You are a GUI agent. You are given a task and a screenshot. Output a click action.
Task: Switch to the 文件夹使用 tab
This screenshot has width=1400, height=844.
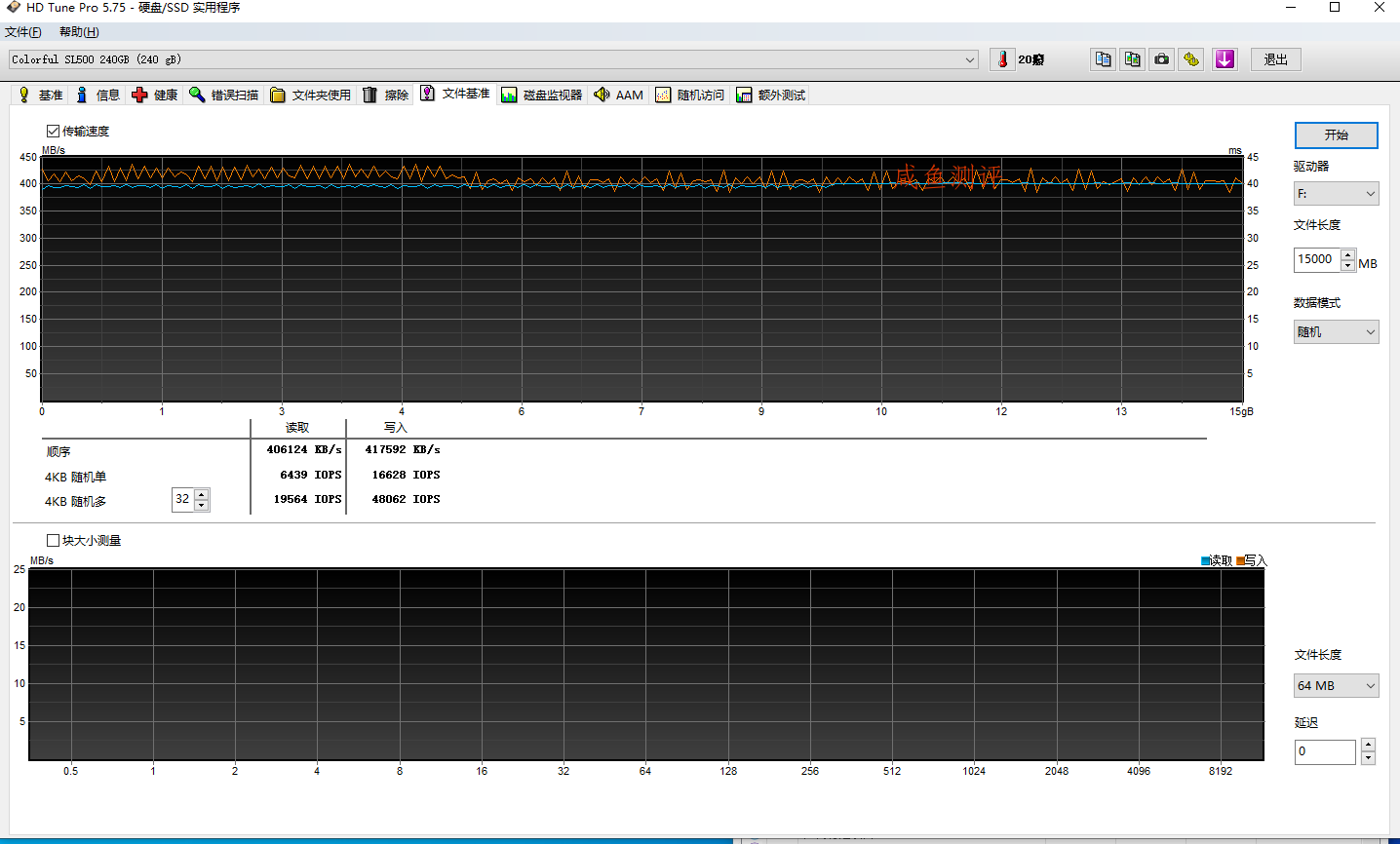(x=310, y=95)
